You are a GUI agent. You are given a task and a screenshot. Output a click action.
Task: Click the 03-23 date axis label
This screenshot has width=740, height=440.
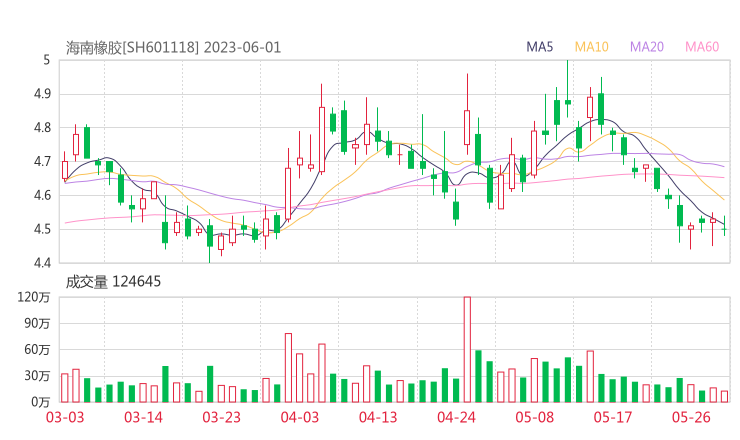point(221,417)
